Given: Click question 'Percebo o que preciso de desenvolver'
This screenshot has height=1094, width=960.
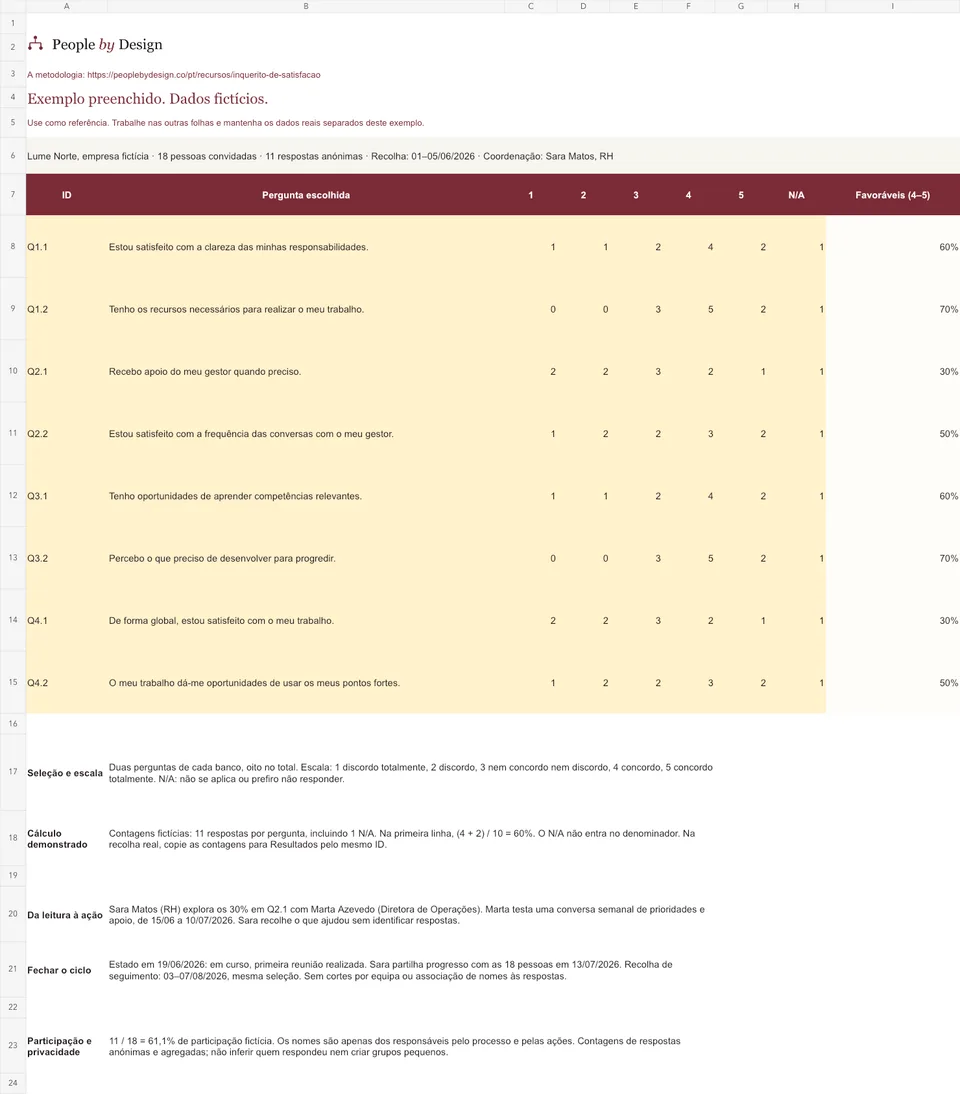Looking at the screenshot, I should click(x=222, y=558).
